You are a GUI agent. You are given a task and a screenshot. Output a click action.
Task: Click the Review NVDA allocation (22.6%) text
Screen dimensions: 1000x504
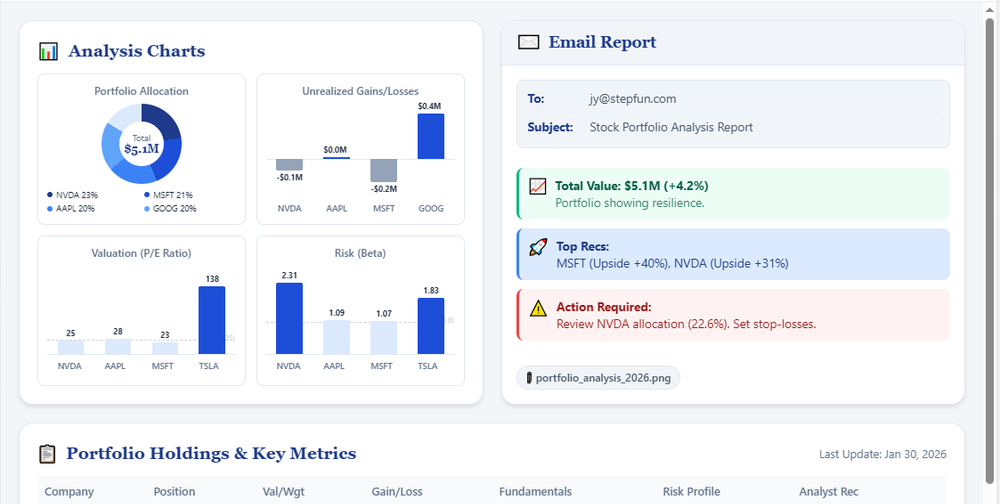[x=642, y=323]
